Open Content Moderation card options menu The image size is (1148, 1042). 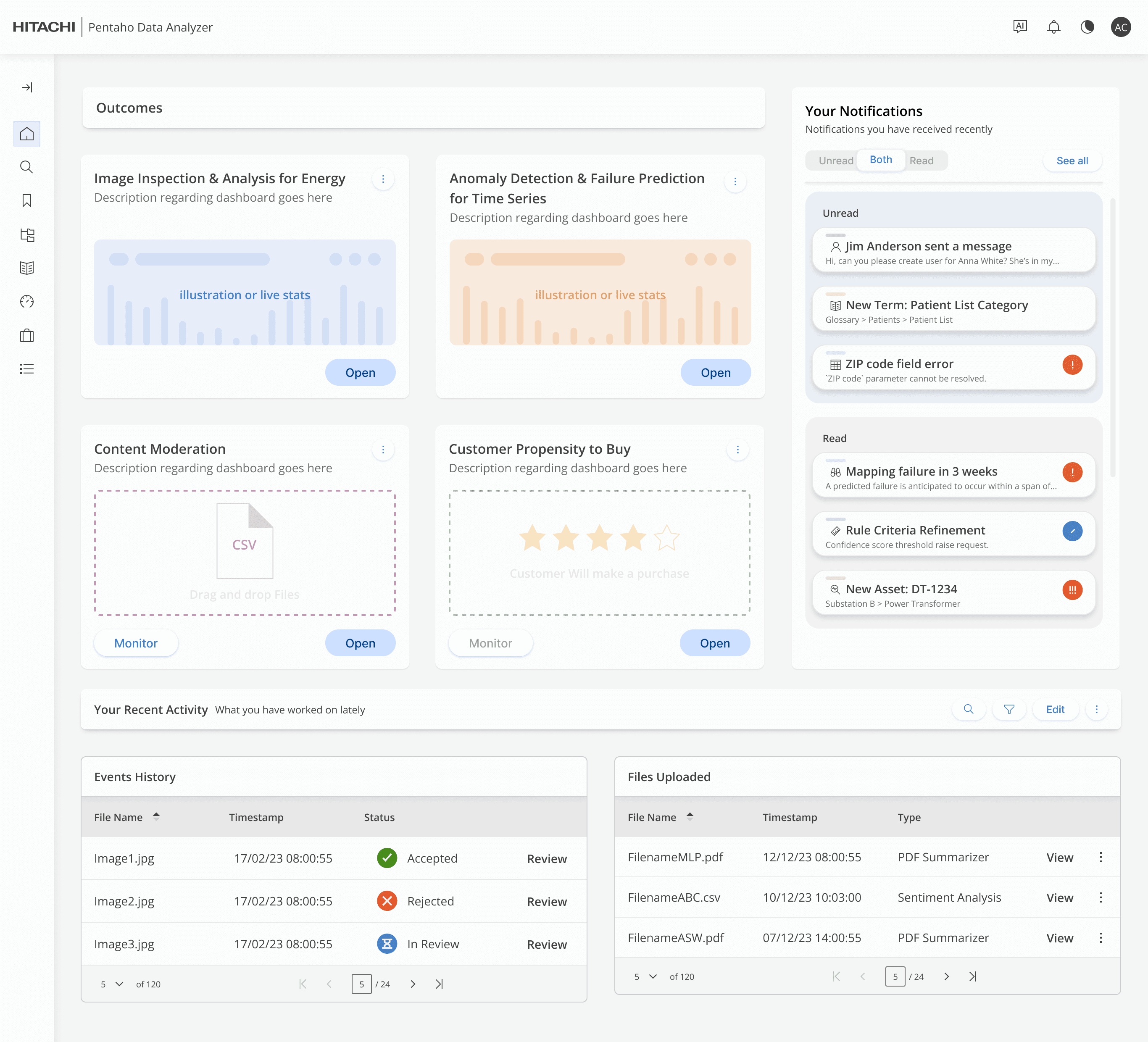383,450
